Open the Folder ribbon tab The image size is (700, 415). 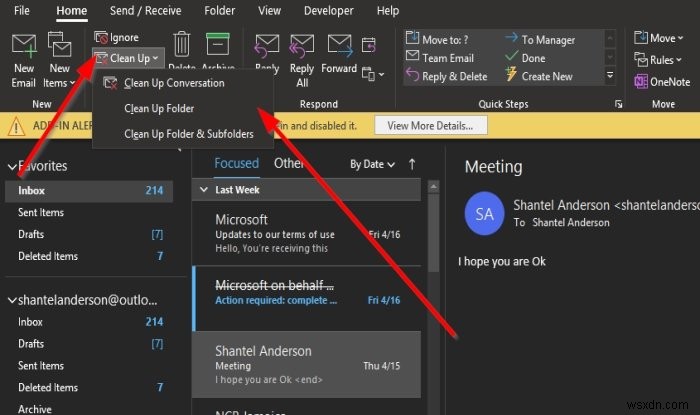(x=219, y=10)
